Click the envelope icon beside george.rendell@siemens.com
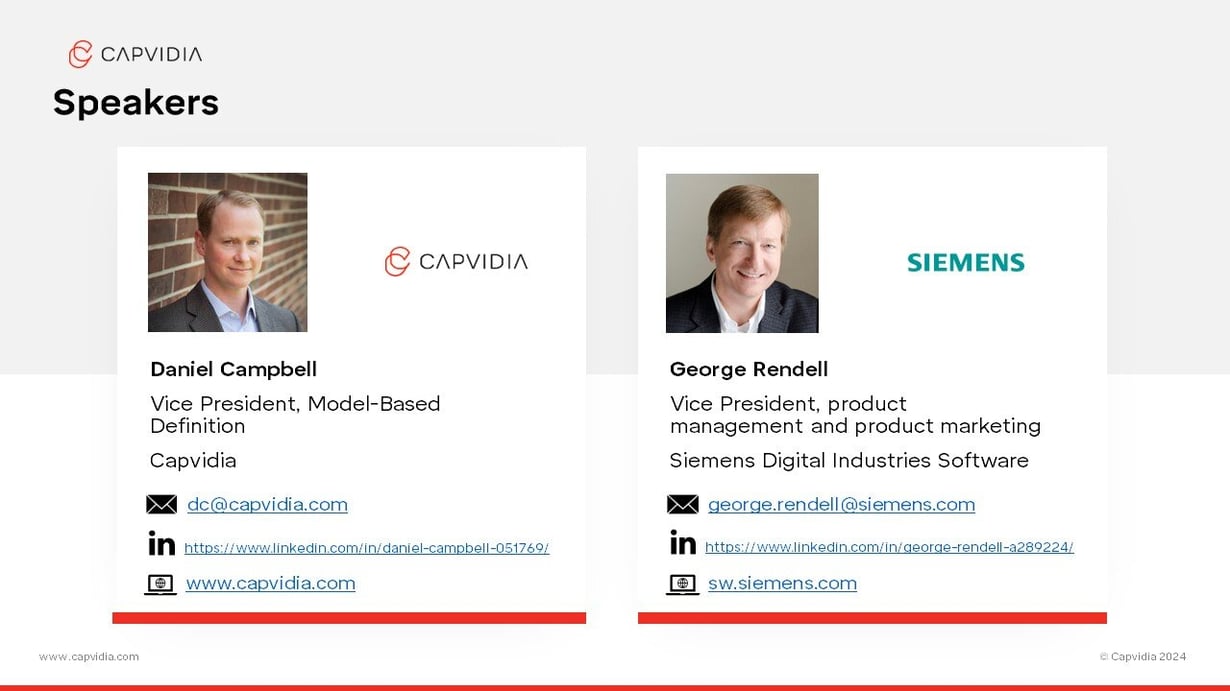Screen dimensions: 1230x691 click(683, 504)
